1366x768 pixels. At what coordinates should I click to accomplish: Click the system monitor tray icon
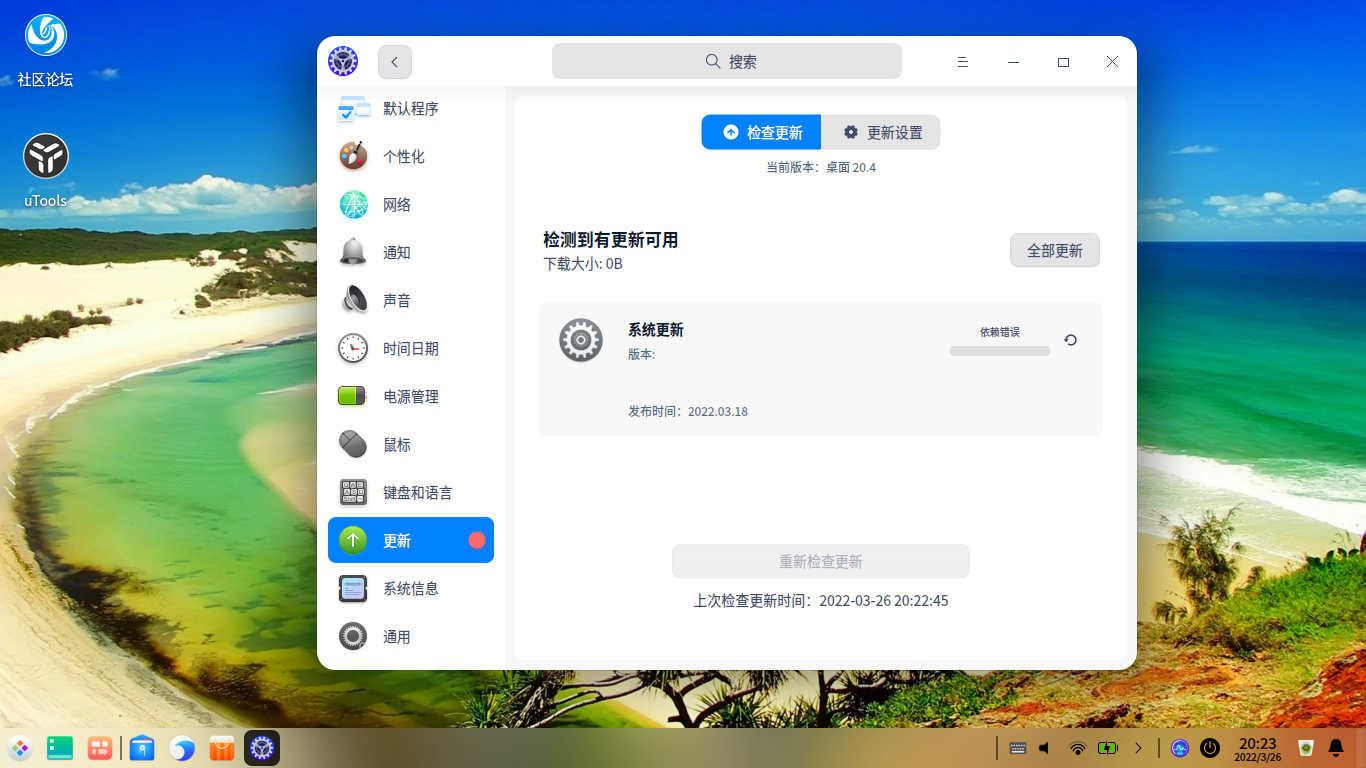pos(1180,748)
